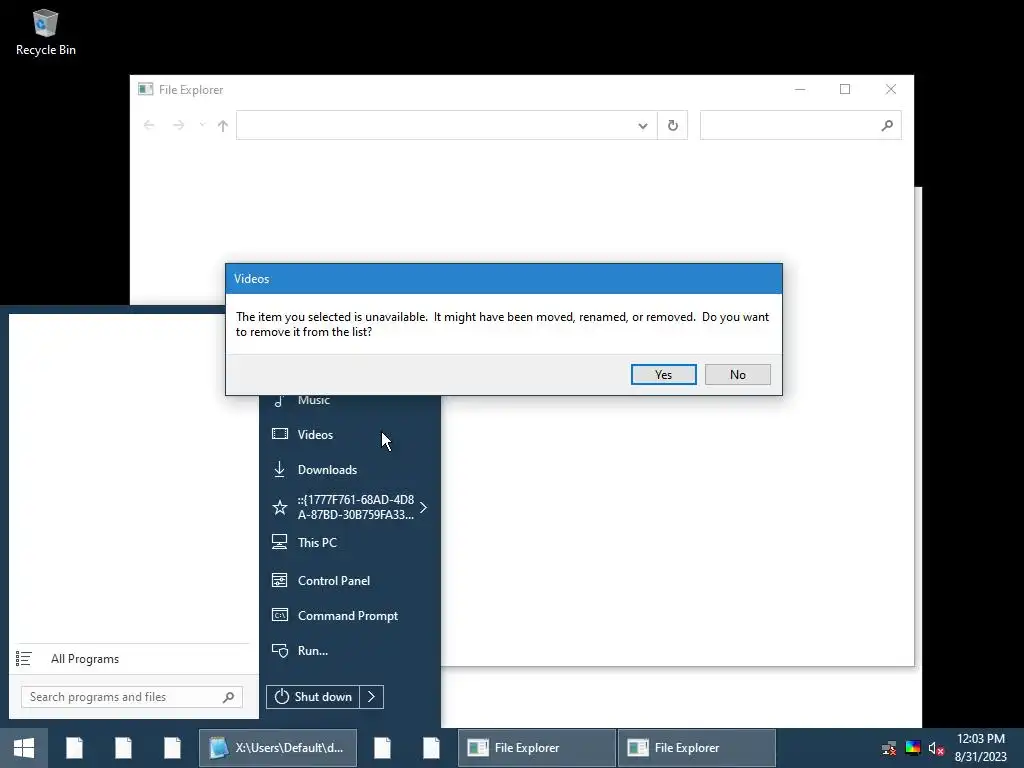Refresh the File Explorer view
The image size is (1024, 768).
tap(673, 125)
